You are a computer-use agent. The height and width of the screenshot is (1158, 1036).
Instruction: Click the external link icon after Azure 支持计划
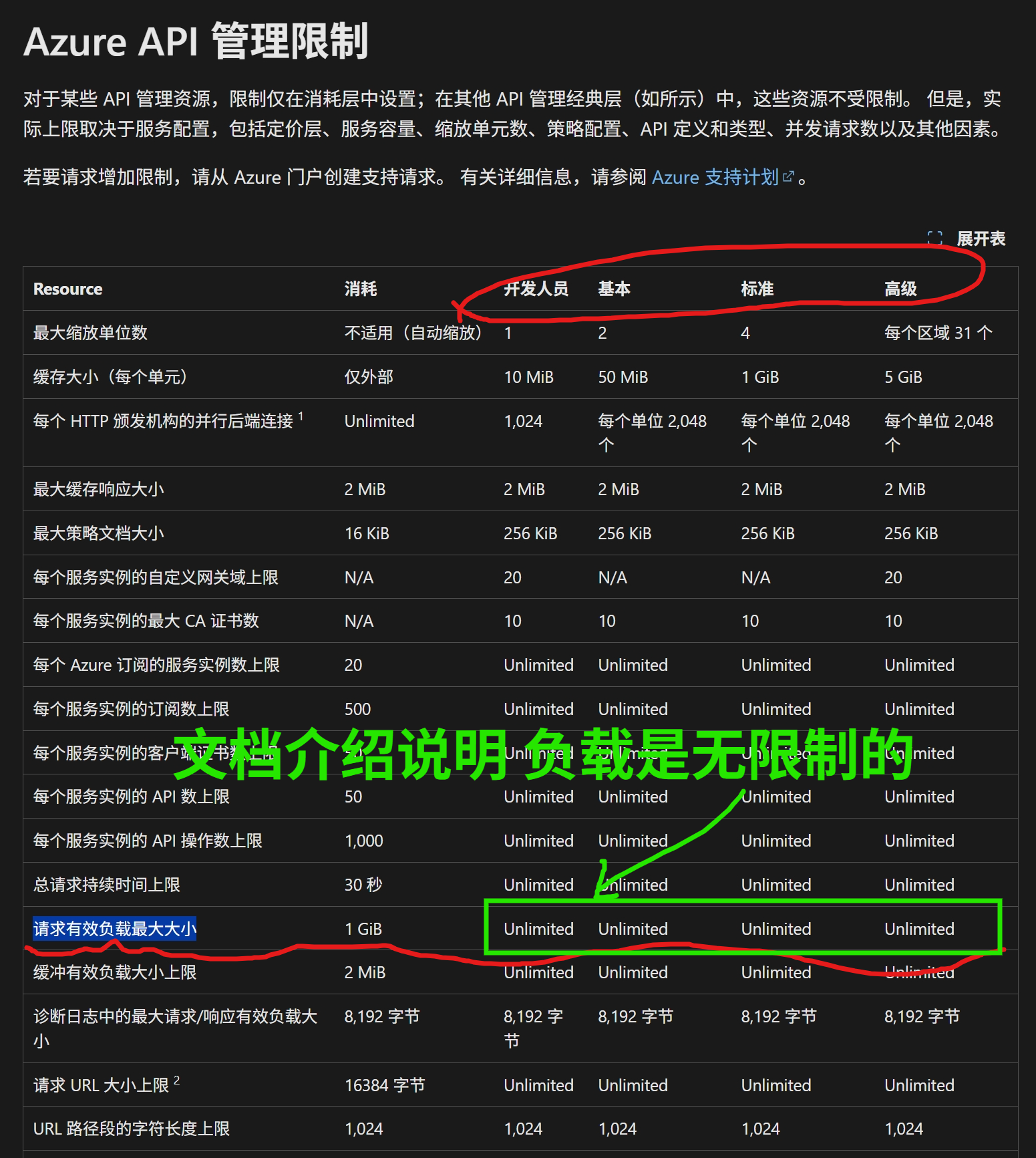tap(788, 176)
